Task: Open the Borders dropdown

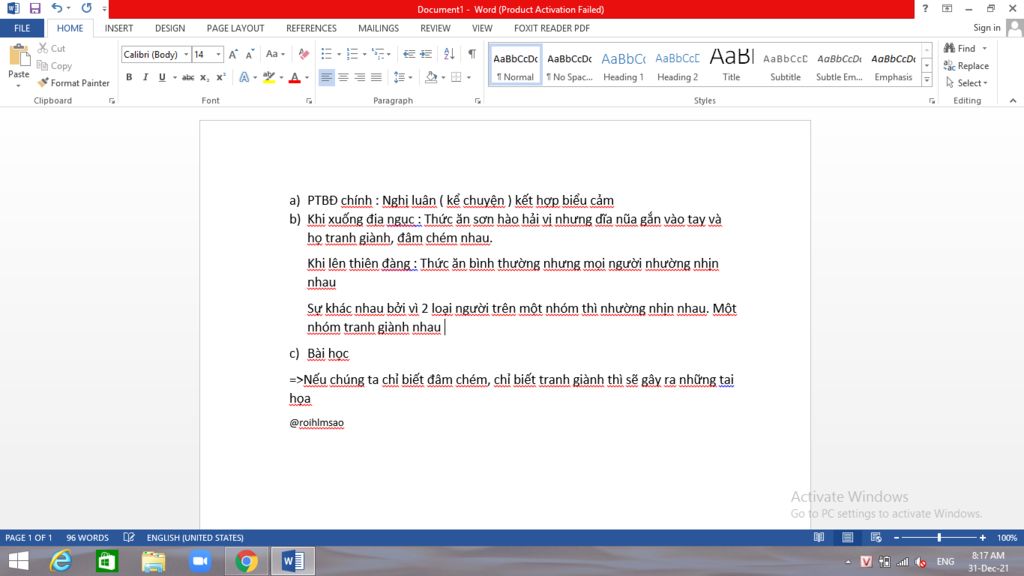Action: (x=469, y=77)
